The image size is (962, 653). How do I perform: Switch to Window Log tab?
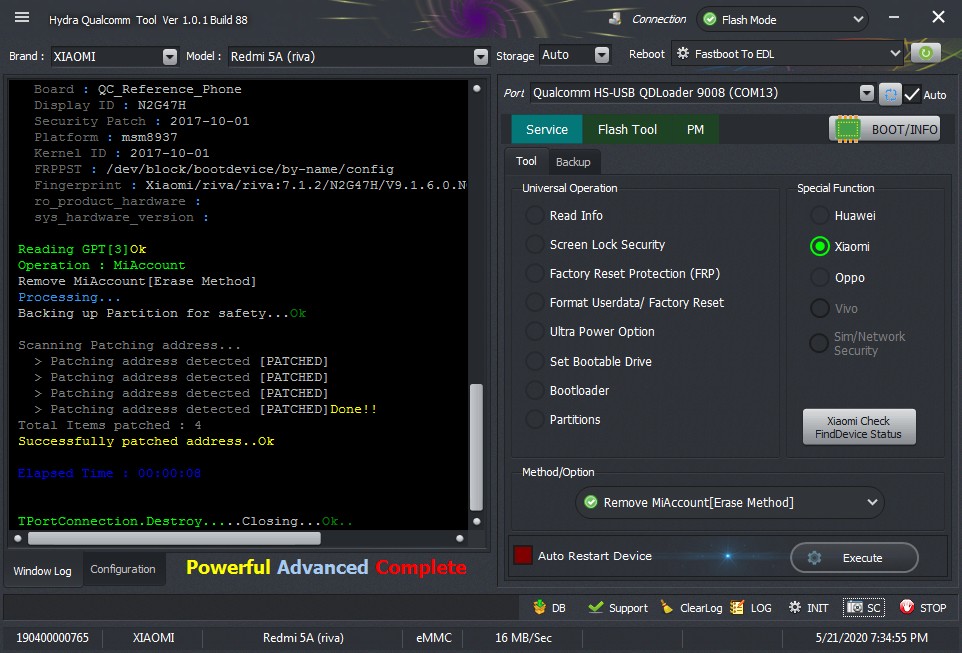(x=42, y=571)
